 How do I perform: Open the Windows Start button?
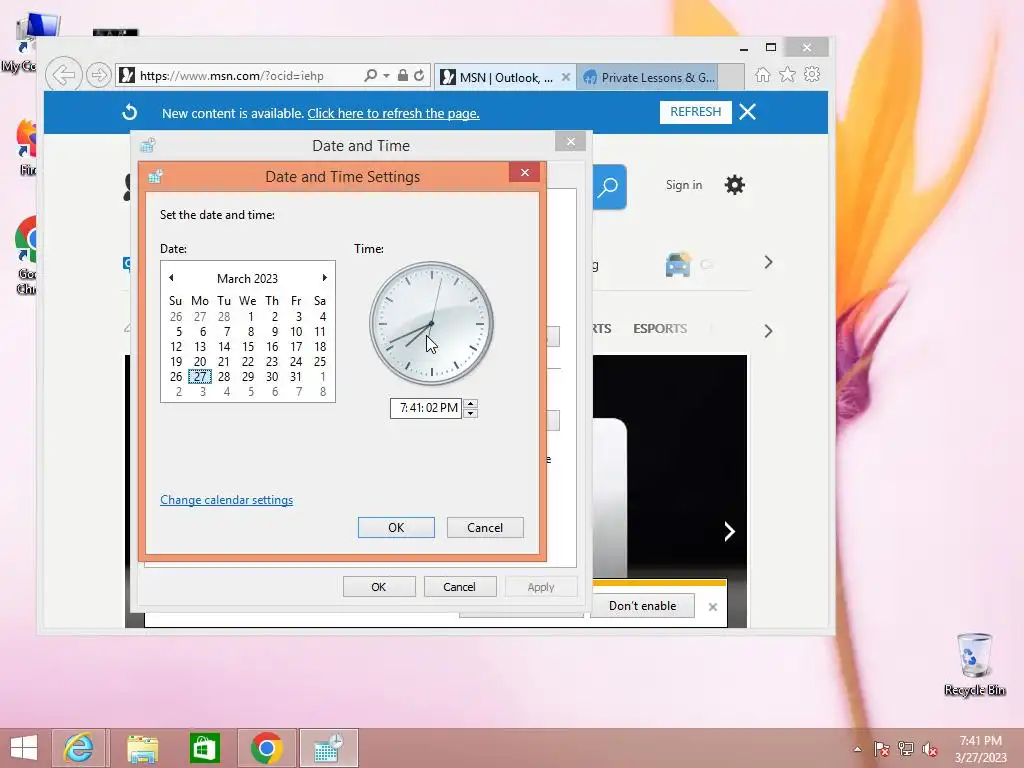pos(24,748)
